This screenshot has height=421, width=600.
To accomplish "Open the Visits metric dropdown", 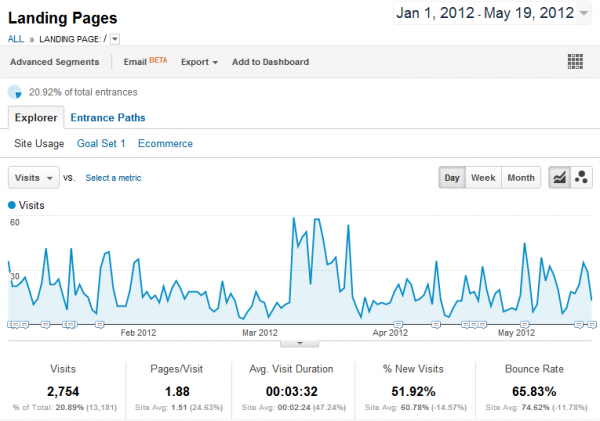I will click(34, 178).
